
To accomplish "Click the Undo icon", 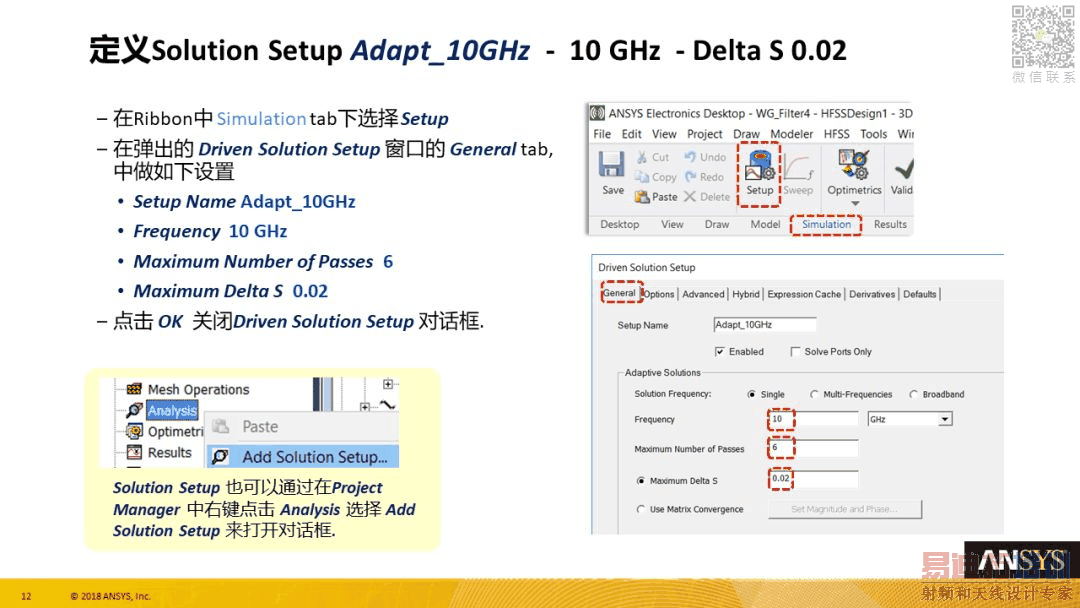I will pos(690,157).
